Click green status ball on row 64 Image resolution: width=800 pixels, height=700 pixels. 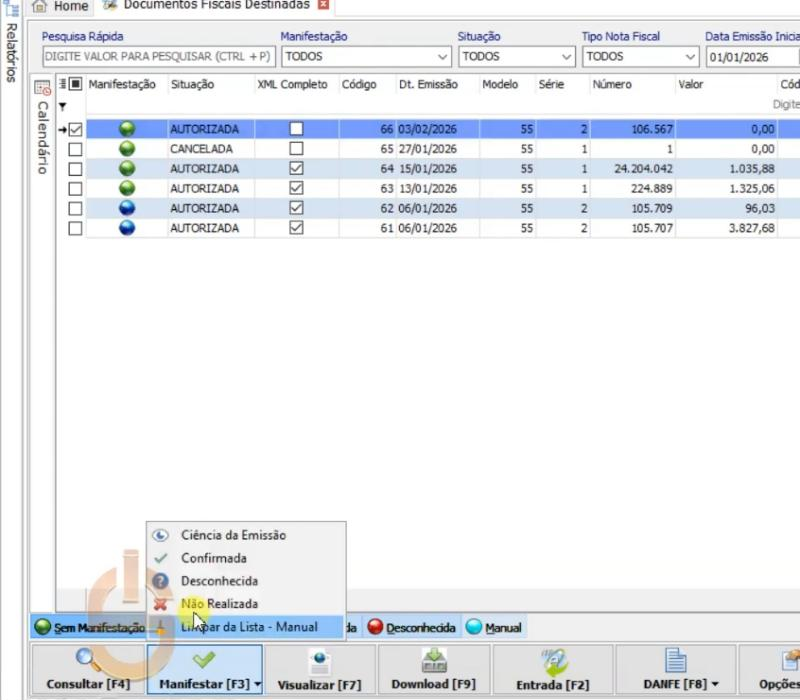[x=127, y=168]
